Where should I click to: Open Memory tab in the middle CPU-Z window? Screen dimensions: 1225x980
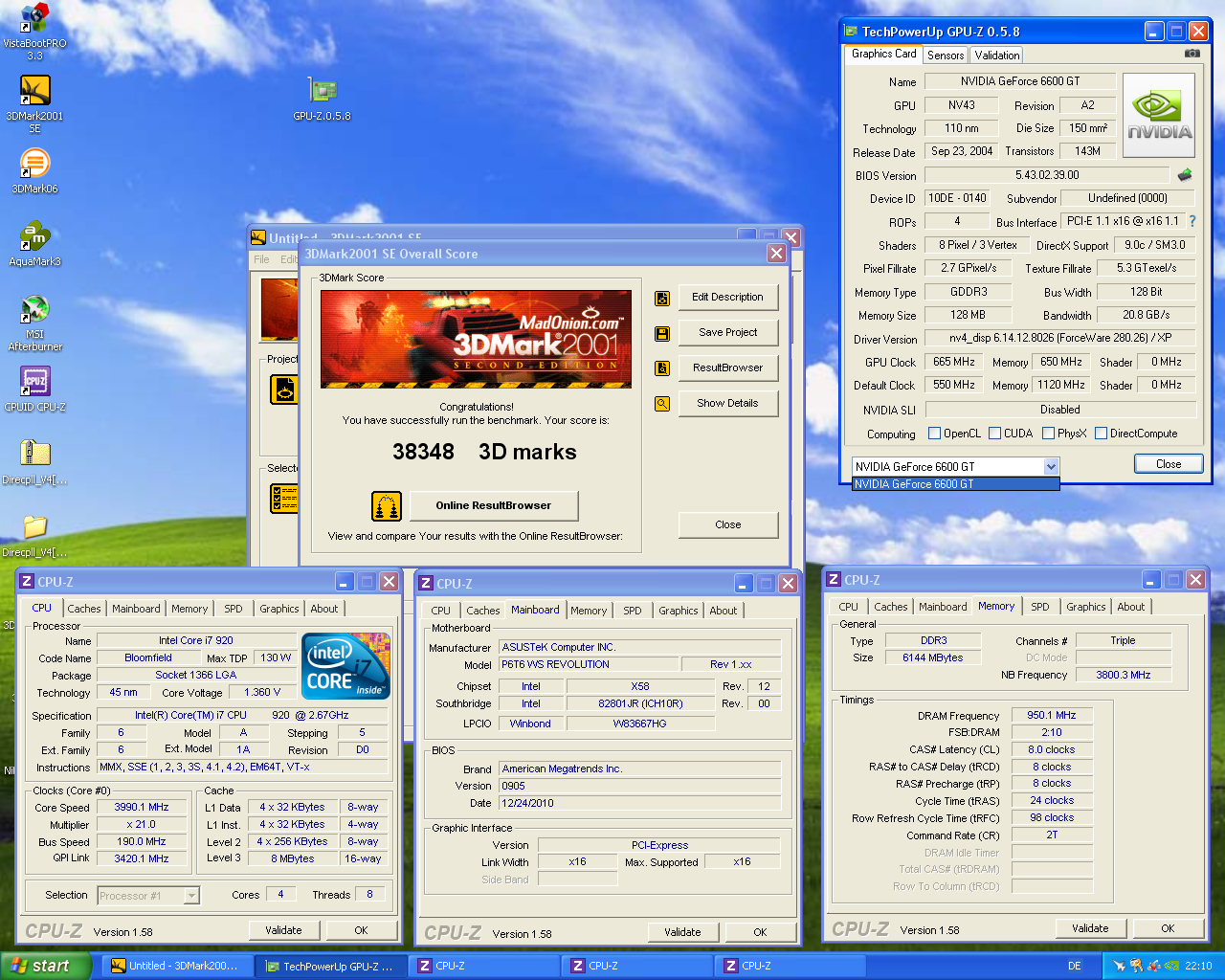click(589, 611)
